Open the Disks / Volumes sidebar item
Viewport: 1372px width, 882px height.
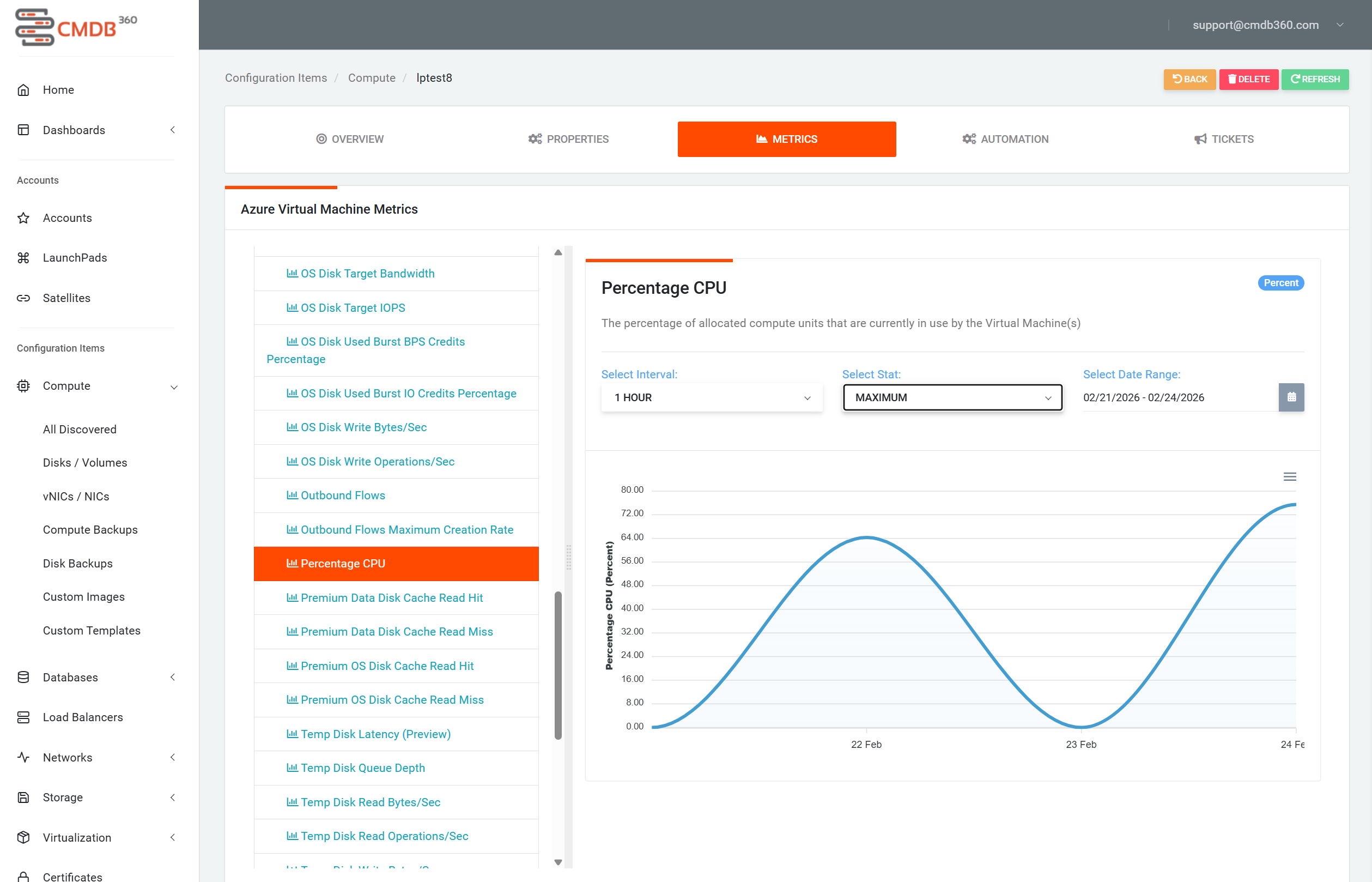[x=84, y=462]
